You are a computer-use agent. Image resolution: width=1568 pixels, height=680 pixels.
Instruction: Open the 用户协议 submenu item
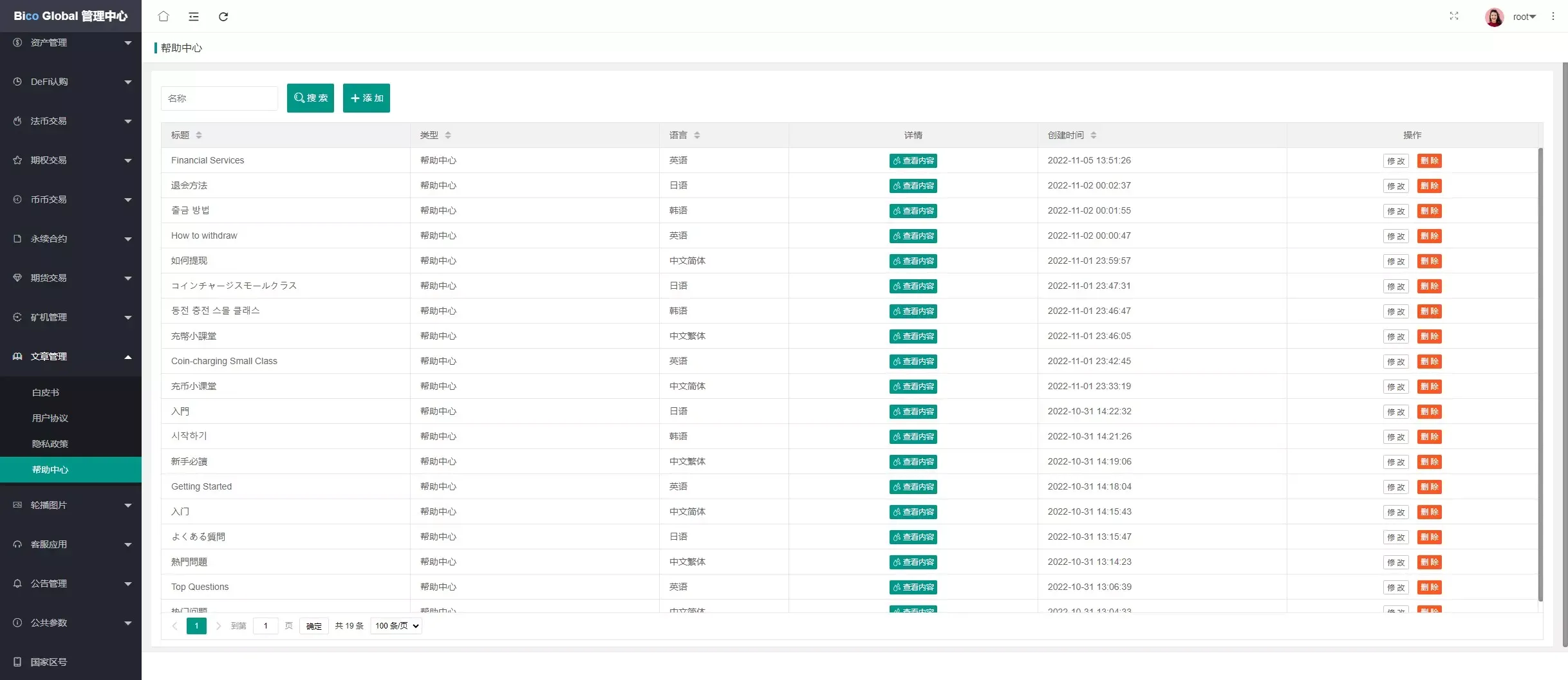click(x=71, y=418)
